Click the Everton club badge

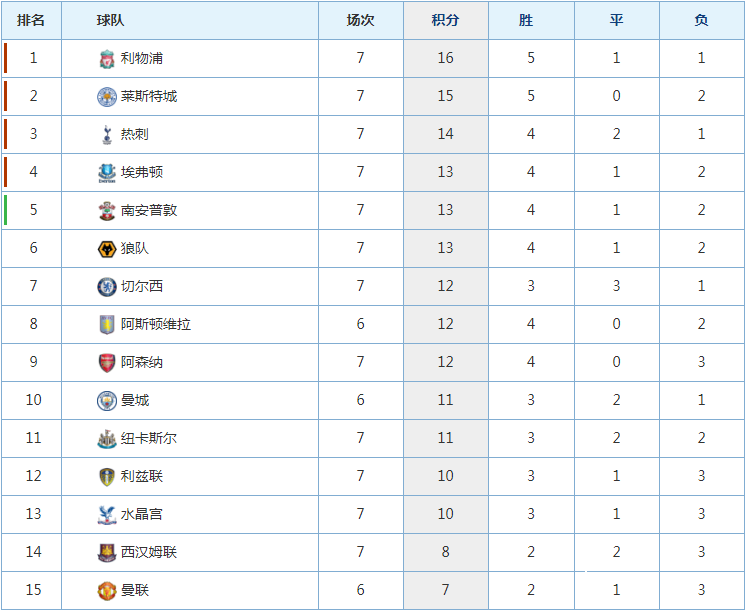107,173
